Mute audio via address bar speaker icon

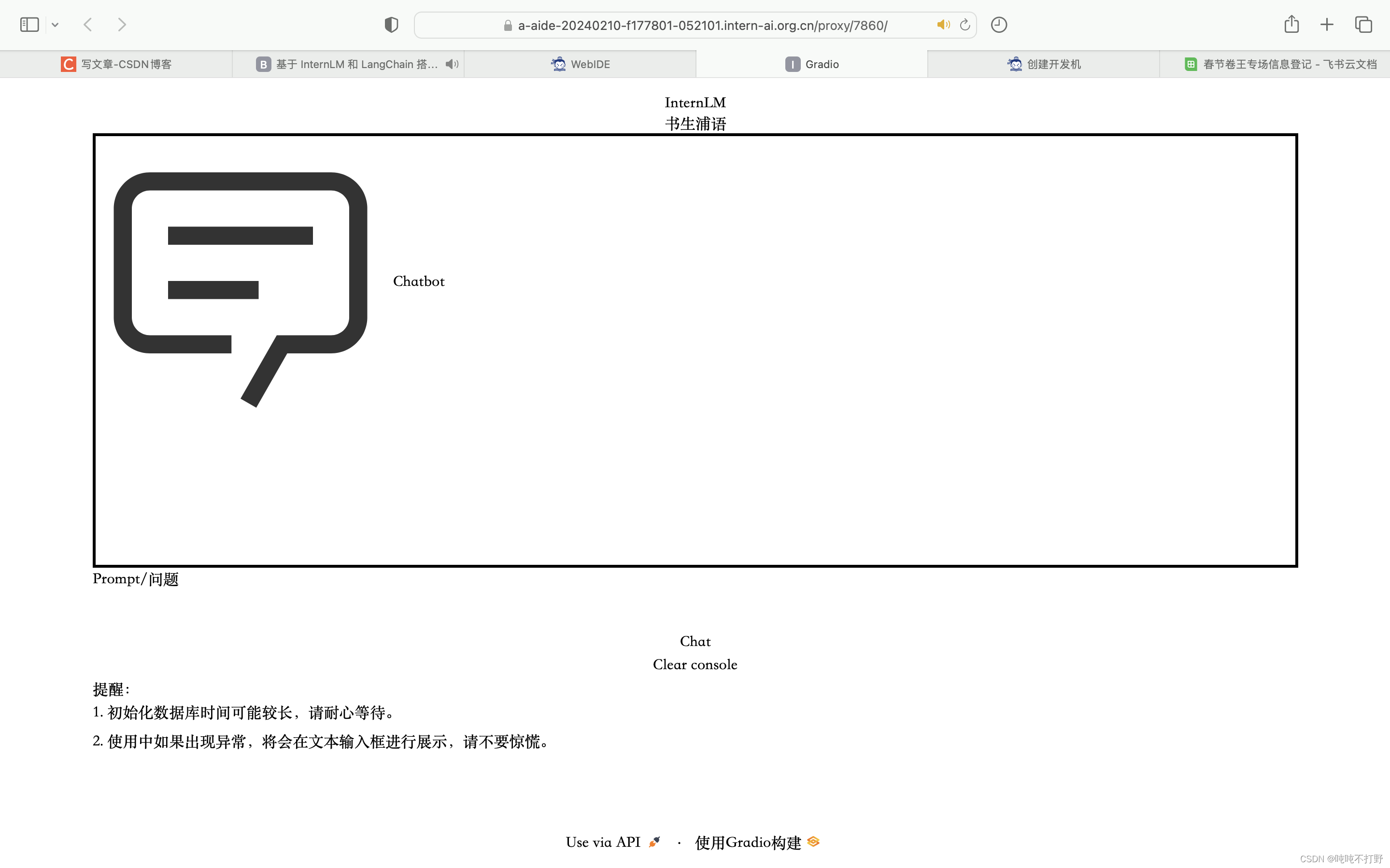[x=943, y=25]
